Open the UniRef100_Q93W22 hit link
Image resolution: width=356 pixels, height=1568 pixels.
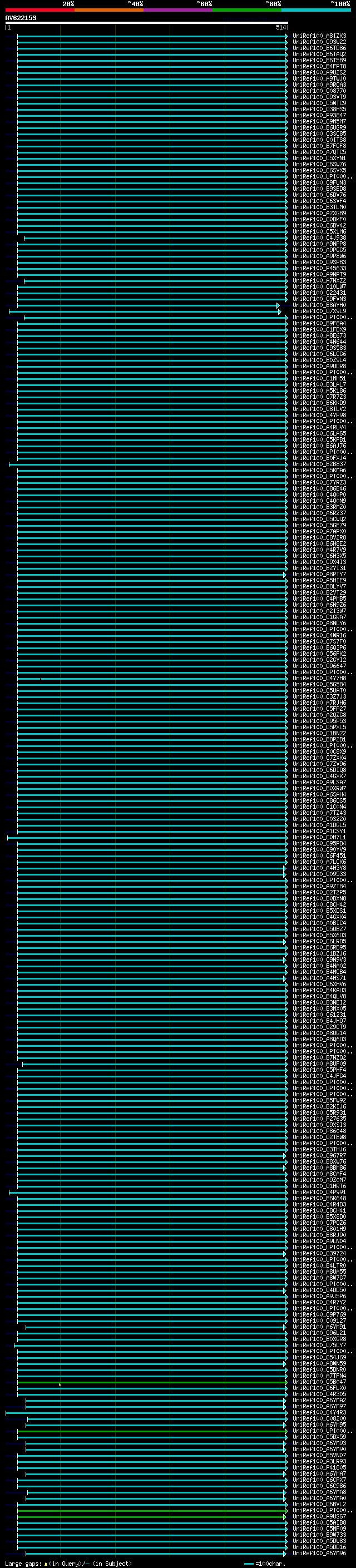pyautogui.click(x=319, y=42)
